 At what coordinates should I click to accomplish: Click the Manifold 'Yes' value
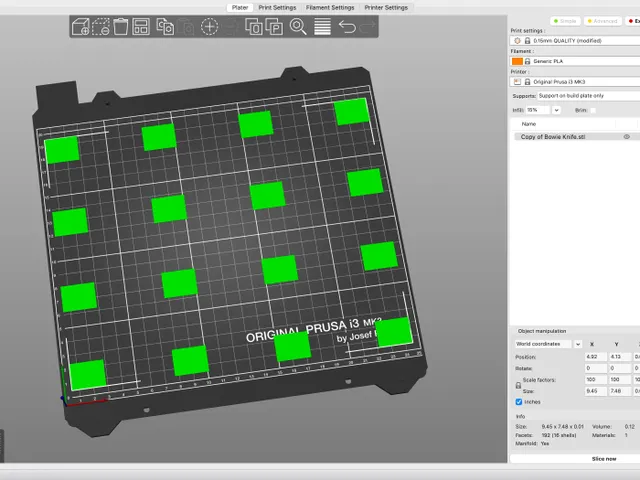[545, 444]
